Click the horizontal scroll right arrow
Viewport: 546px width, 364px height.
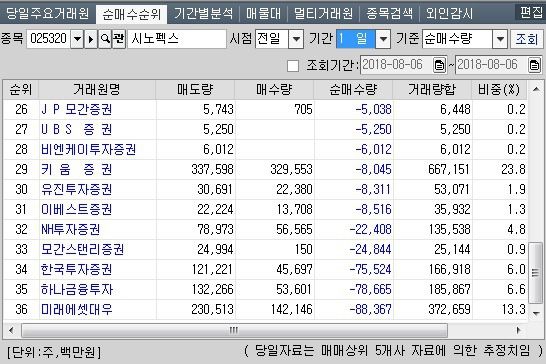(518, 330)
